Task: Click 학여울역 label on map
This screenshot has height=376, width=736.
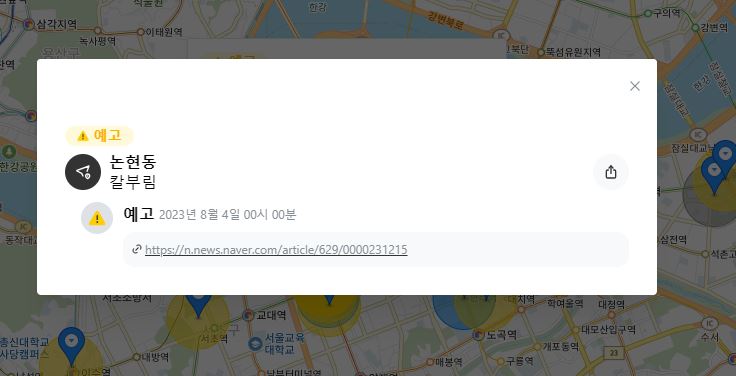Action: coord(565,303)
